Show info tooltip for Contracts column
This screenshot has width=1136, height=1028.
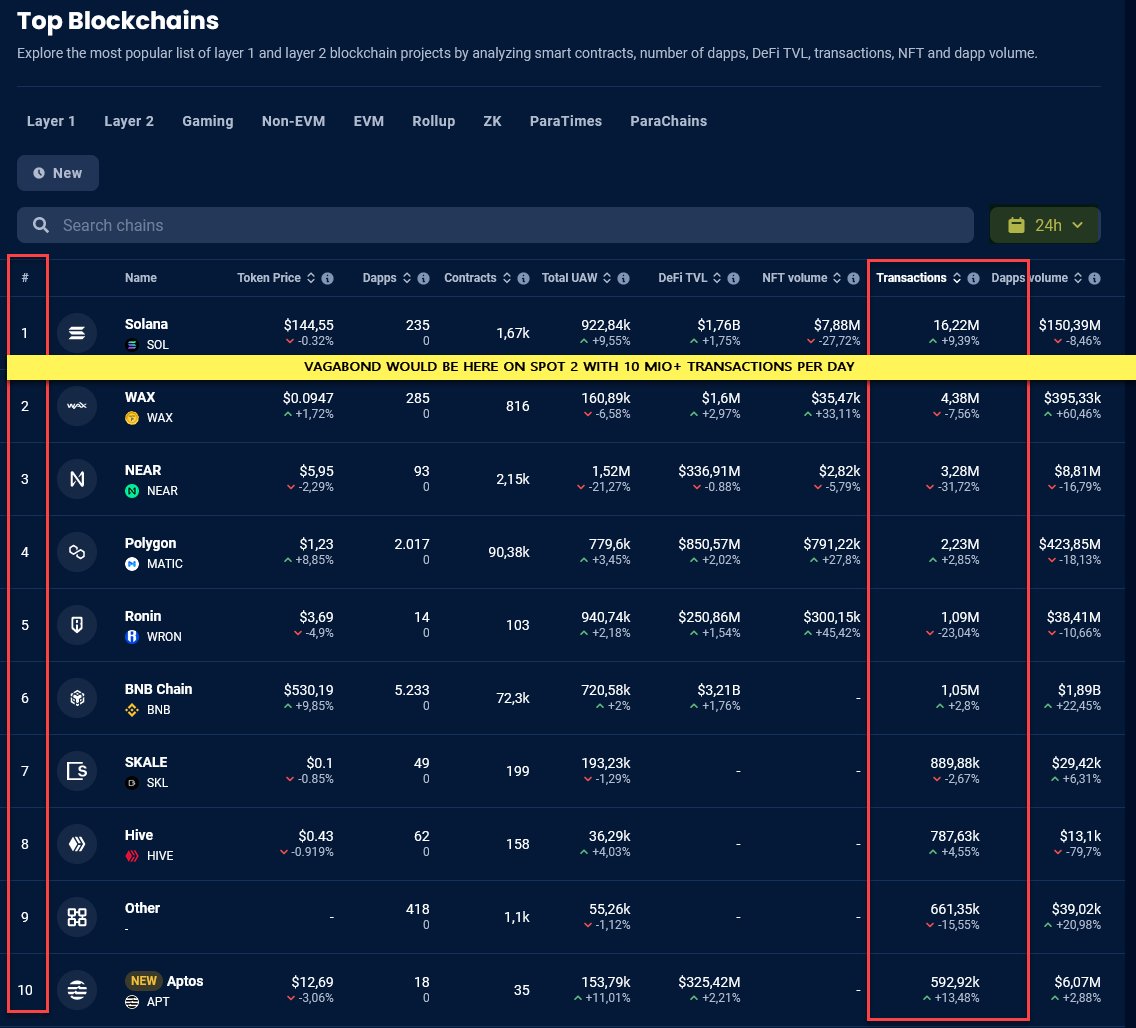pos(523,278)
